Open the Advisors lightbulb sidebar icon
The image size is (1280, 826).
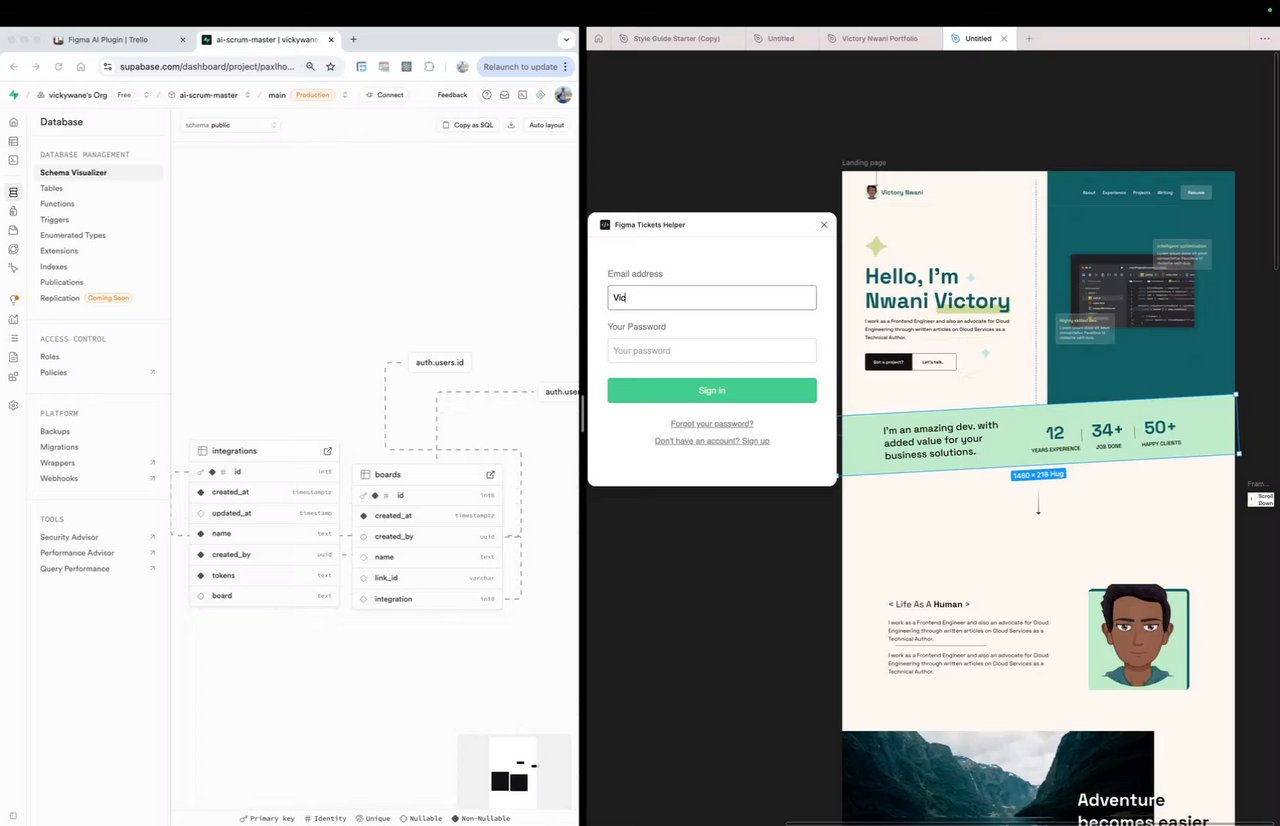coord(13,300)
